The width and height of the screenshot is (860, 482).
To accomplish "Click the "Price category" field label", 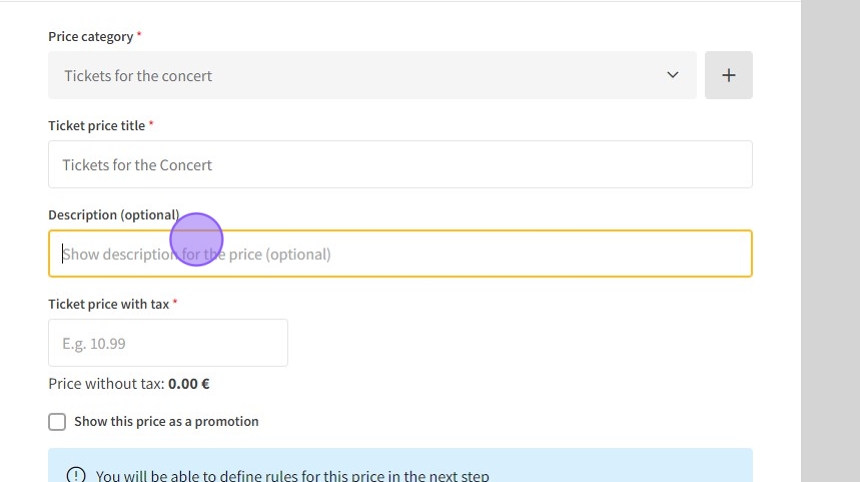I will (x=90, y=37).
